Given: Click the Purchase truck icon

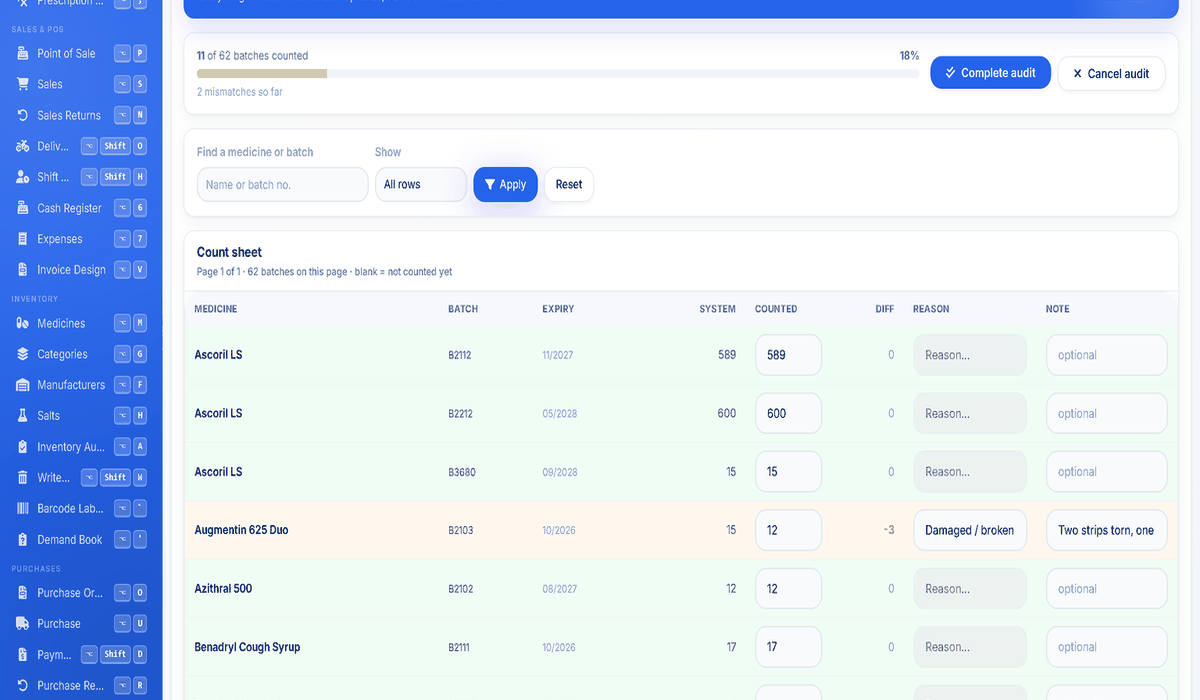Looking at the screenshot, I should tap(23, 624).
